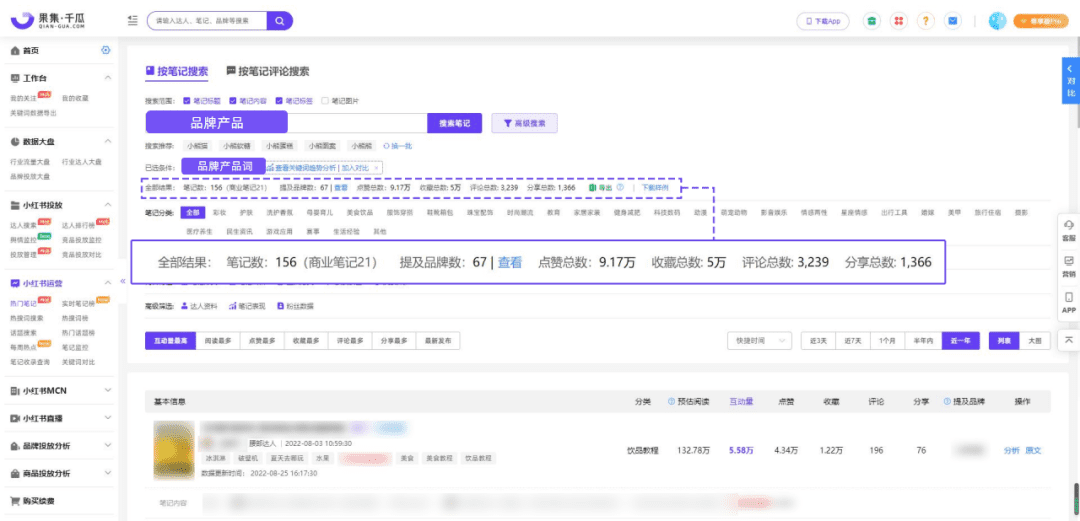Click the 预估阅读 info icon
This screenshot has width=1080, height=521.
tap(671, 401)
